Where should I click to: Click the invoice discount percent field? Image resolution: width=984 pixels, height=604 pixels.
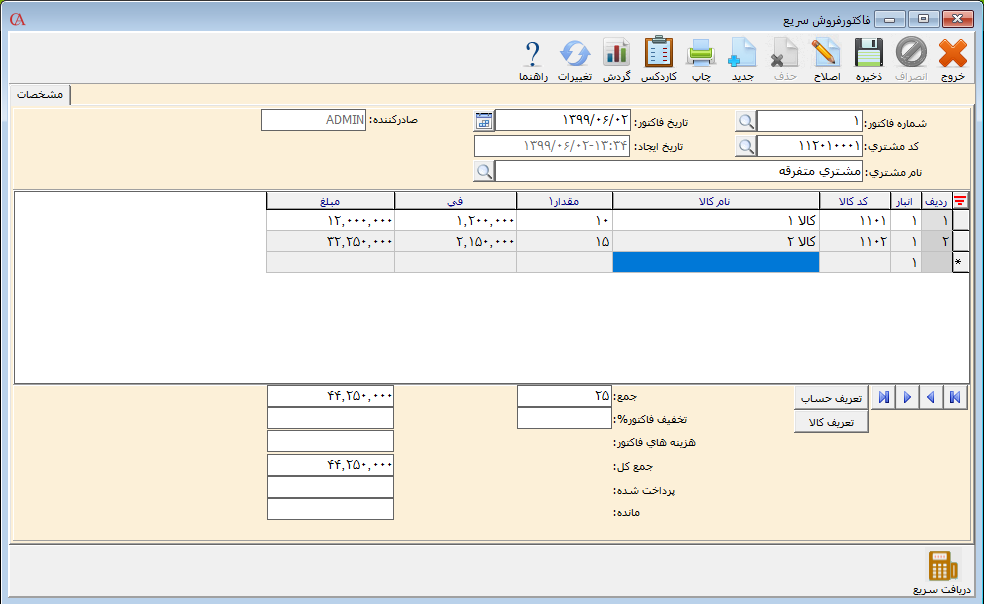[x=563, y=419]
